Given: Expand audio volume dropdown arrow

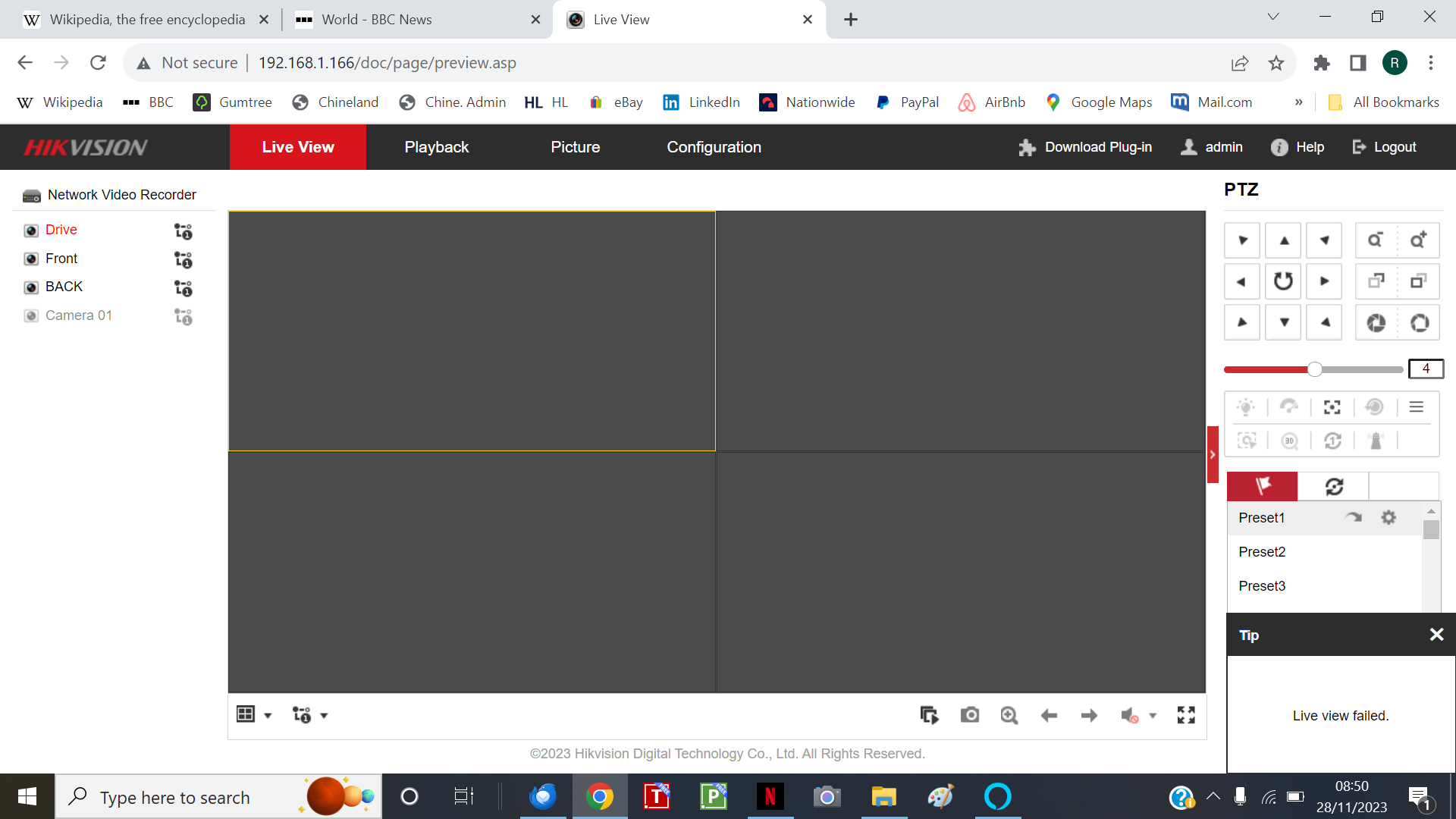Looking at the screenshot, I should [x=1153, y=715].
